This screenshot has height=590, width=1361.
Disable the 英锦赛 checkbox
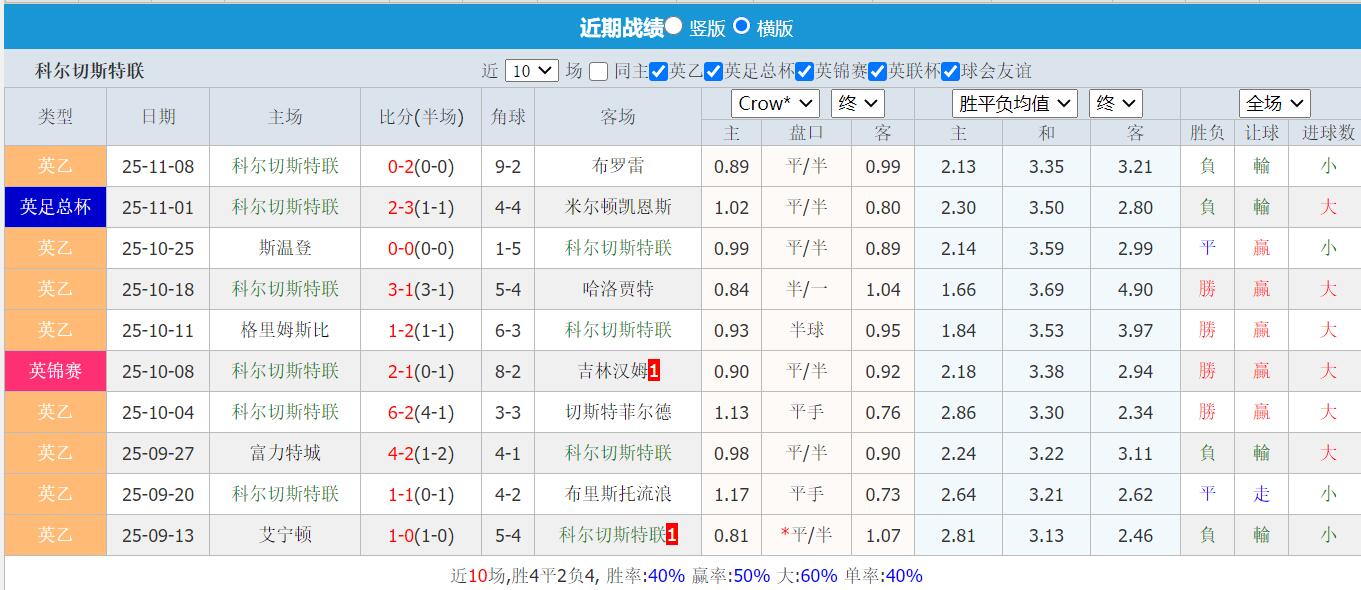[x=805, y=70]
